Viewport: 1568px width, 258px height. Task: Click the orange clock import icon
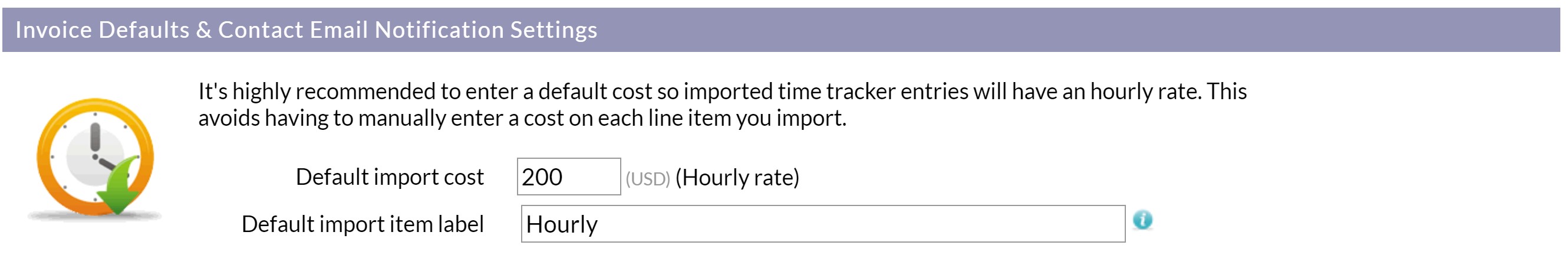point(95,158)
